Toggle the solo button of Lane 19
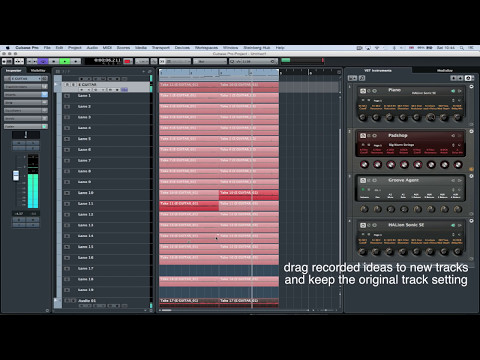 67,290
